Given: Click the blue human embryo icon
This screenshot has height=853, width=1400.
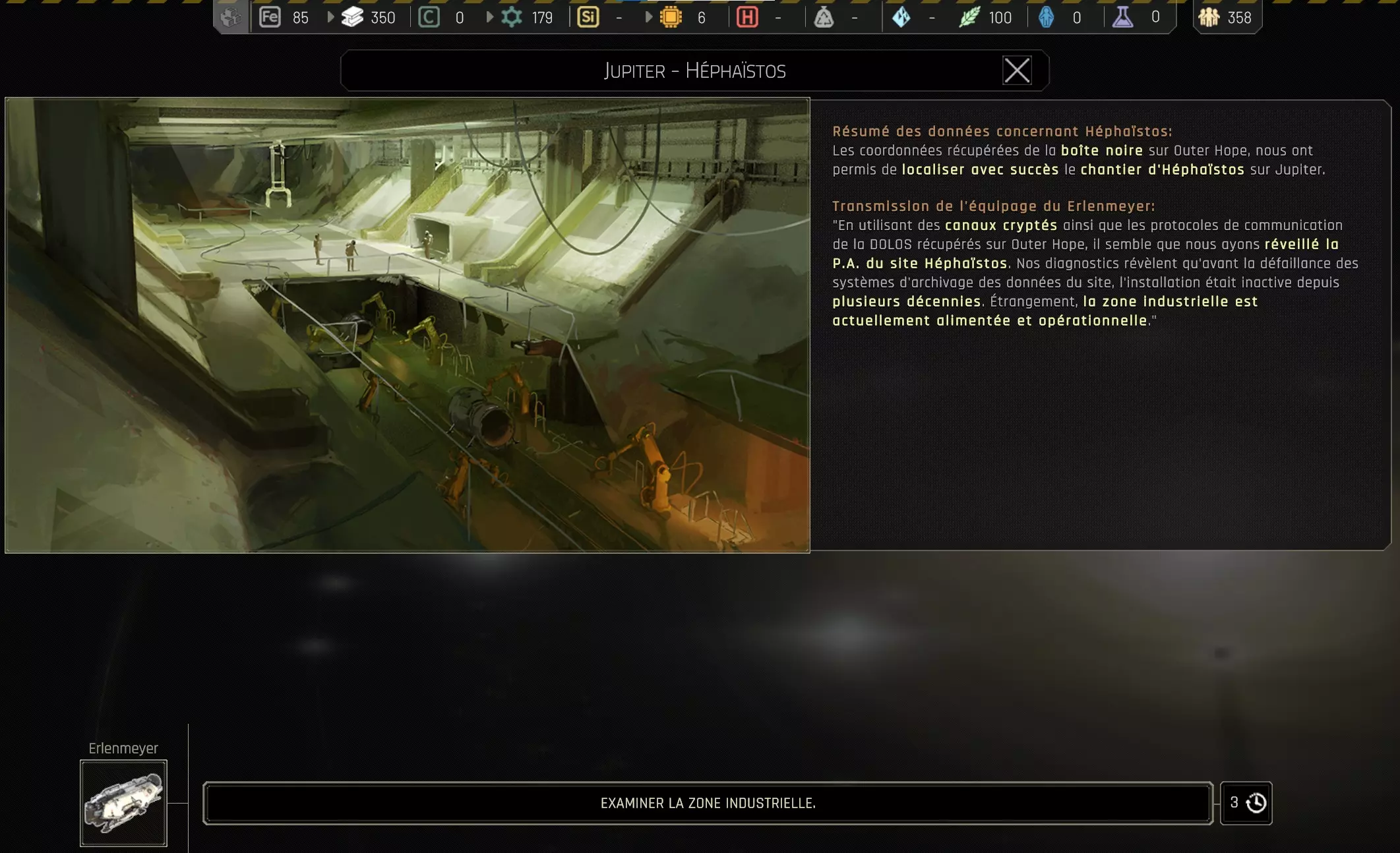Looking at the screenshot, I should [x=1046, y=17].
